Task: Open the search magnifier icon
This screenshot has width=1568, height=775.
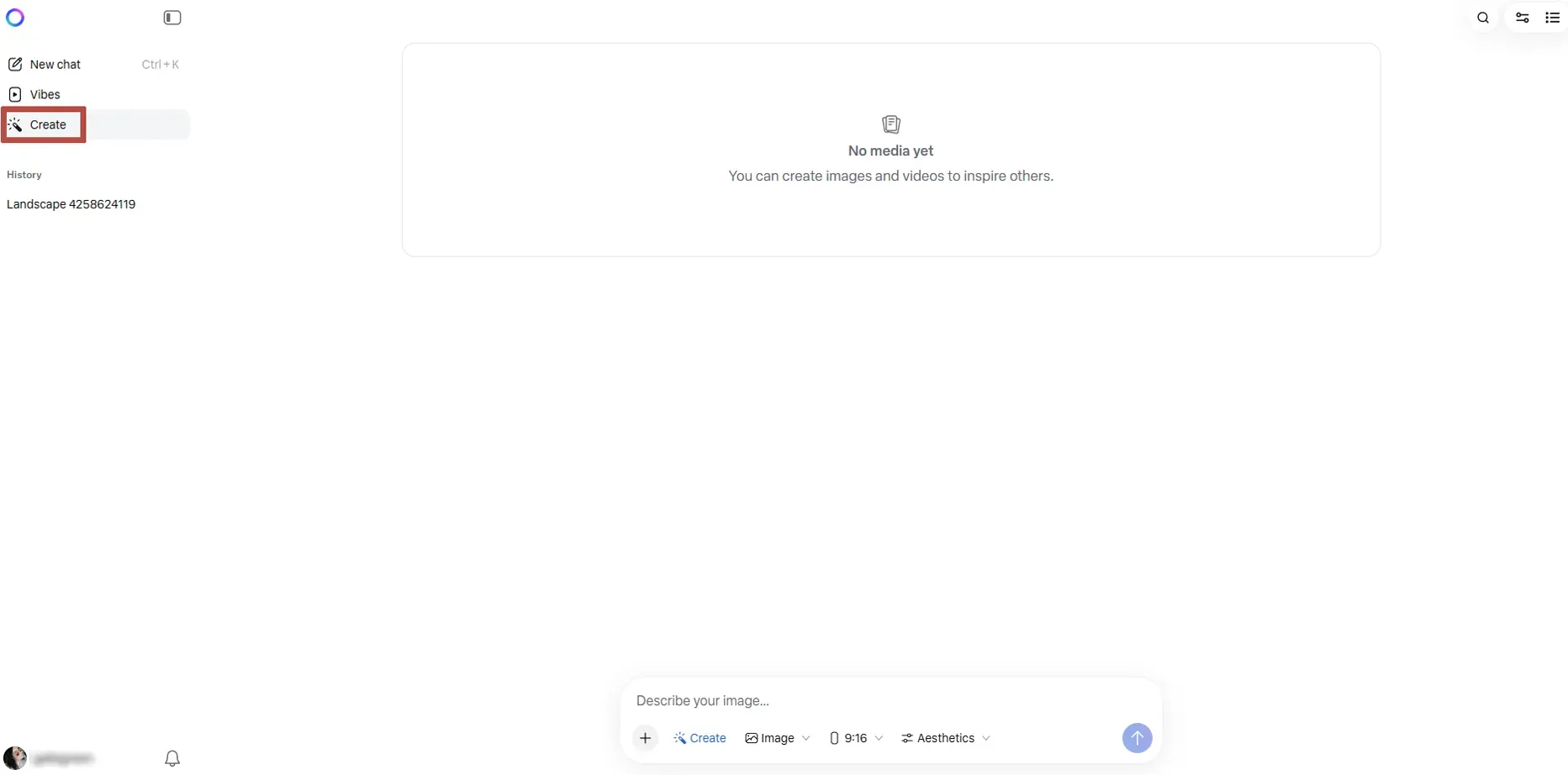Action: (1483, 18)
